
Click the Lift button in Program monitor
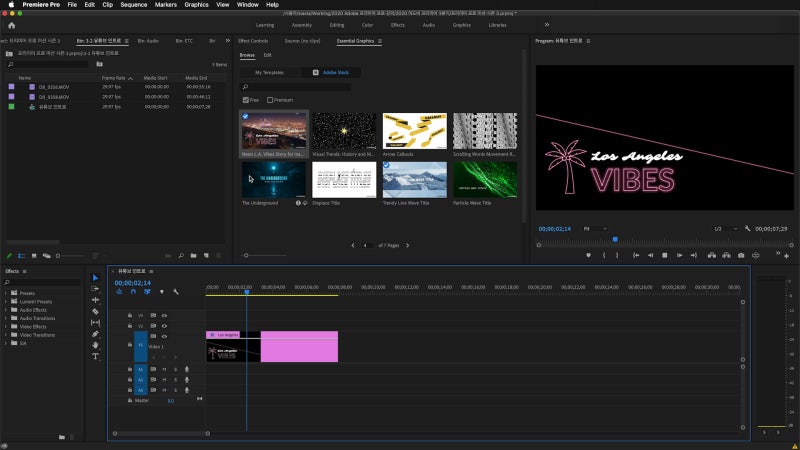tap(712, 255)
